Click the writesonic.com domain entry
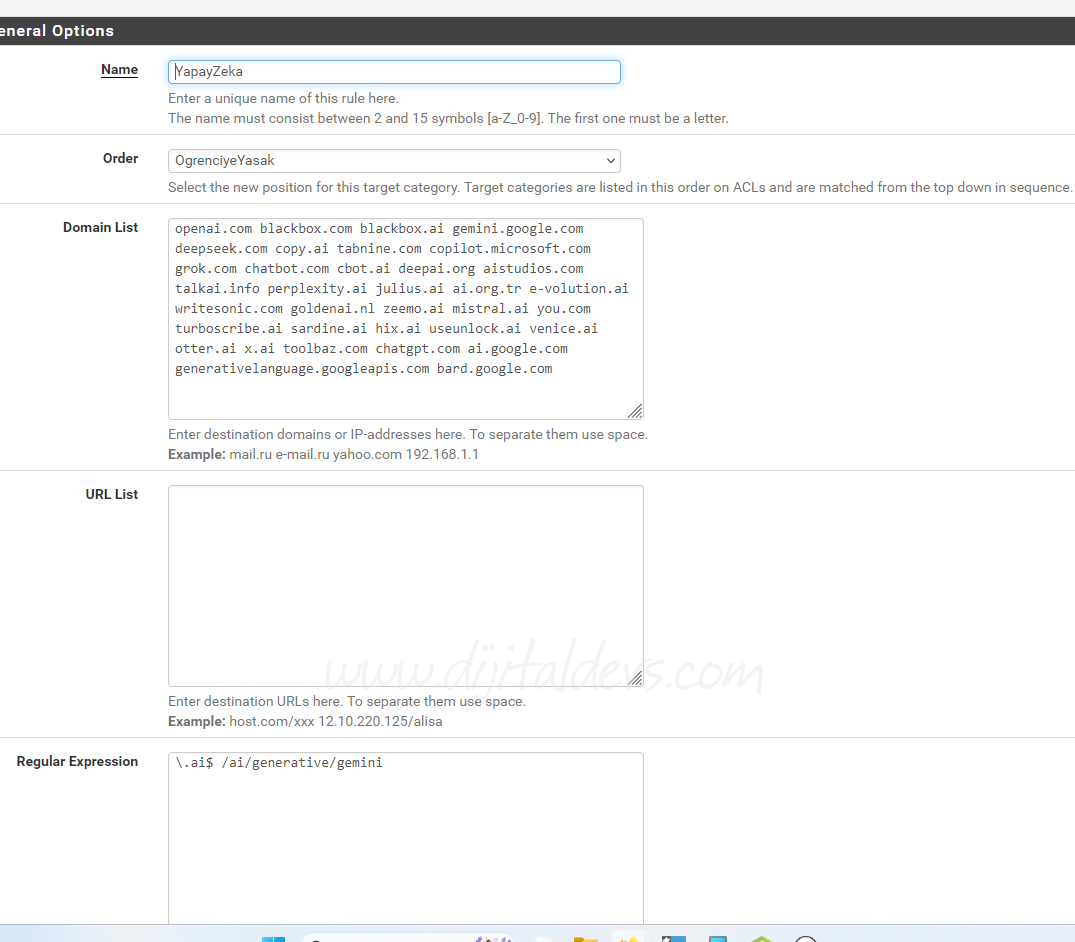The image size is (1075, 942). [228, 309]
